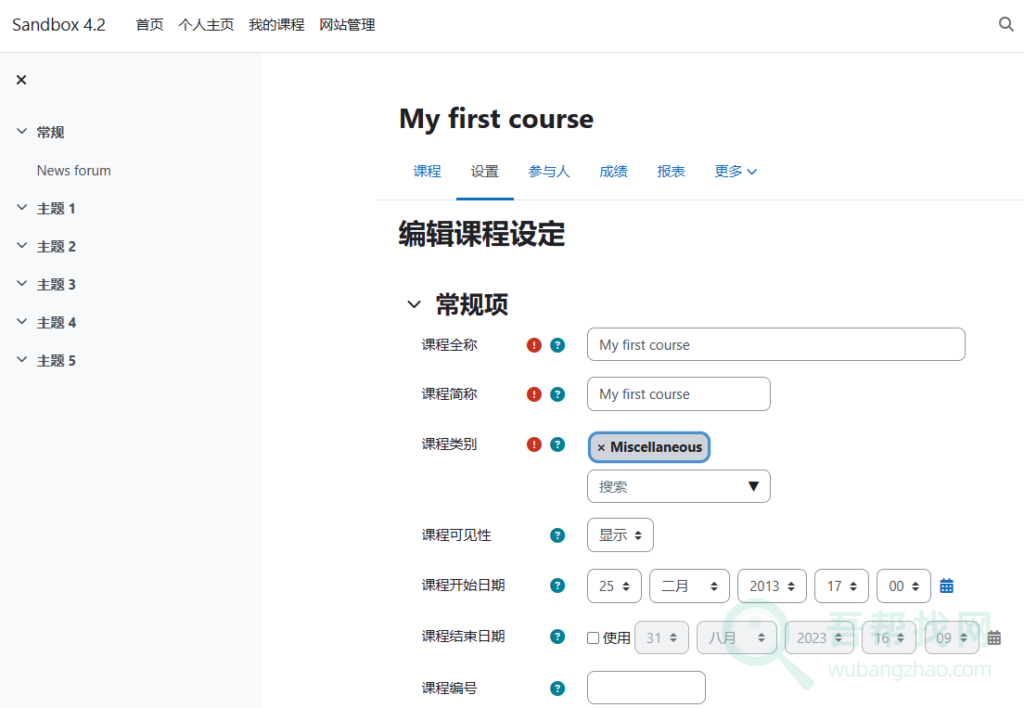Click the search icon in the top bar
Screen dimensions: 1024x708
tap(1006, 24)
